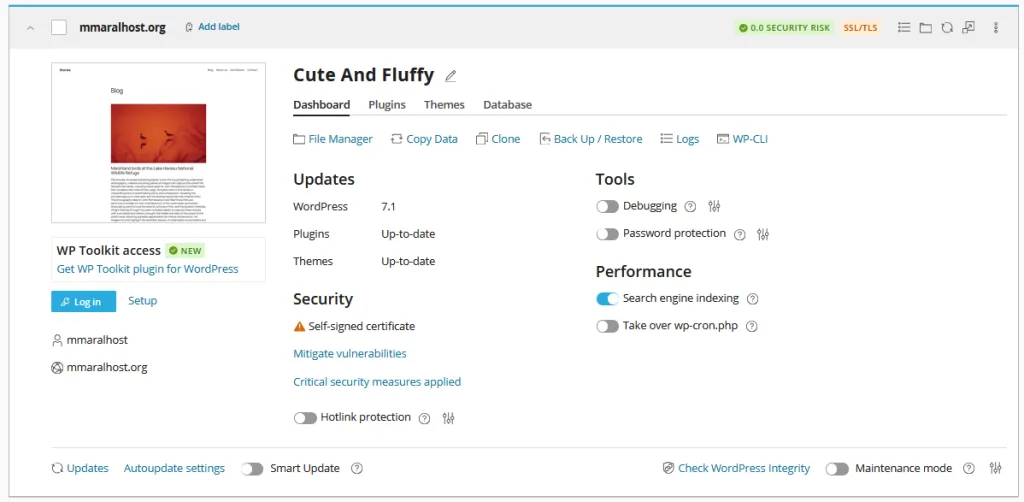This screenshot has width=1024, height=502.
Task: Open Autoupdate settings
Action: coord(174,468)
